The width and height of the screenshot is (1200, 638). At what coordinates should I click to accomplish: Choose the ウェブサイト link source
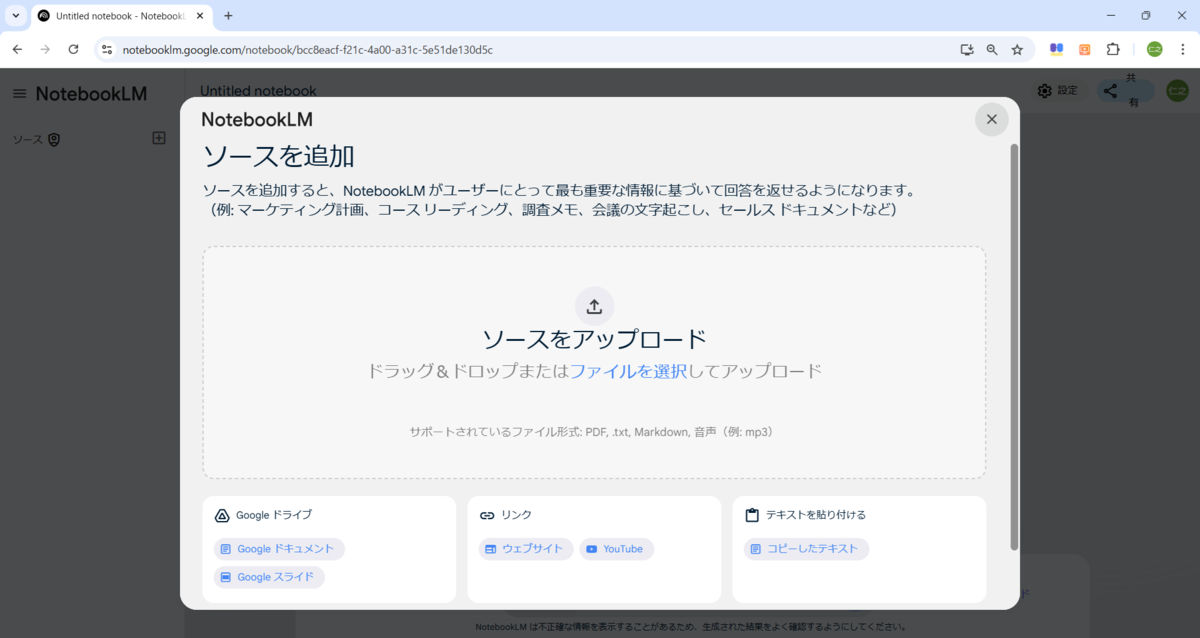(x=526, y=549)
